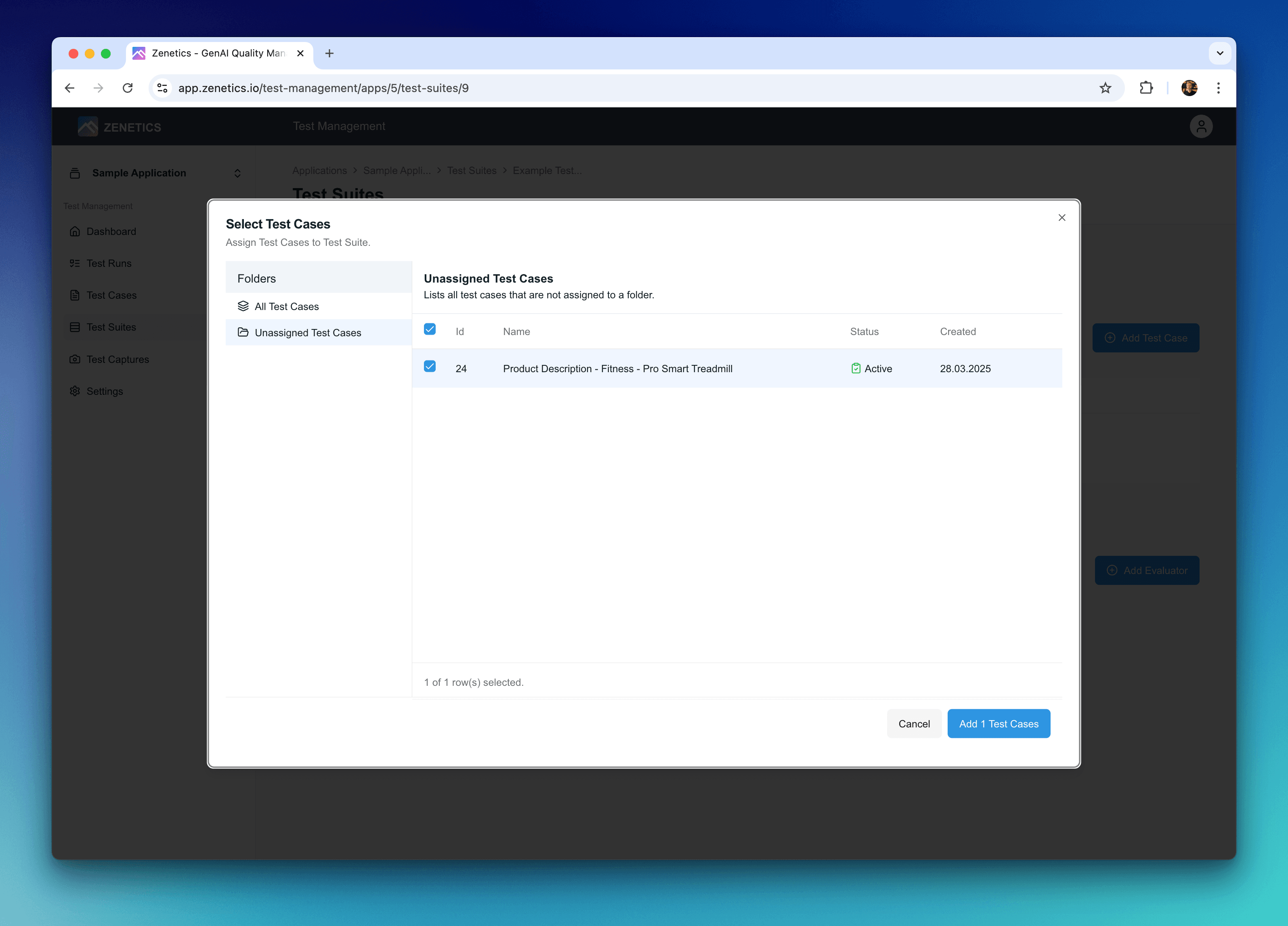Uncheck the select-all checkbox in the table header

click(x=430, y=329)
